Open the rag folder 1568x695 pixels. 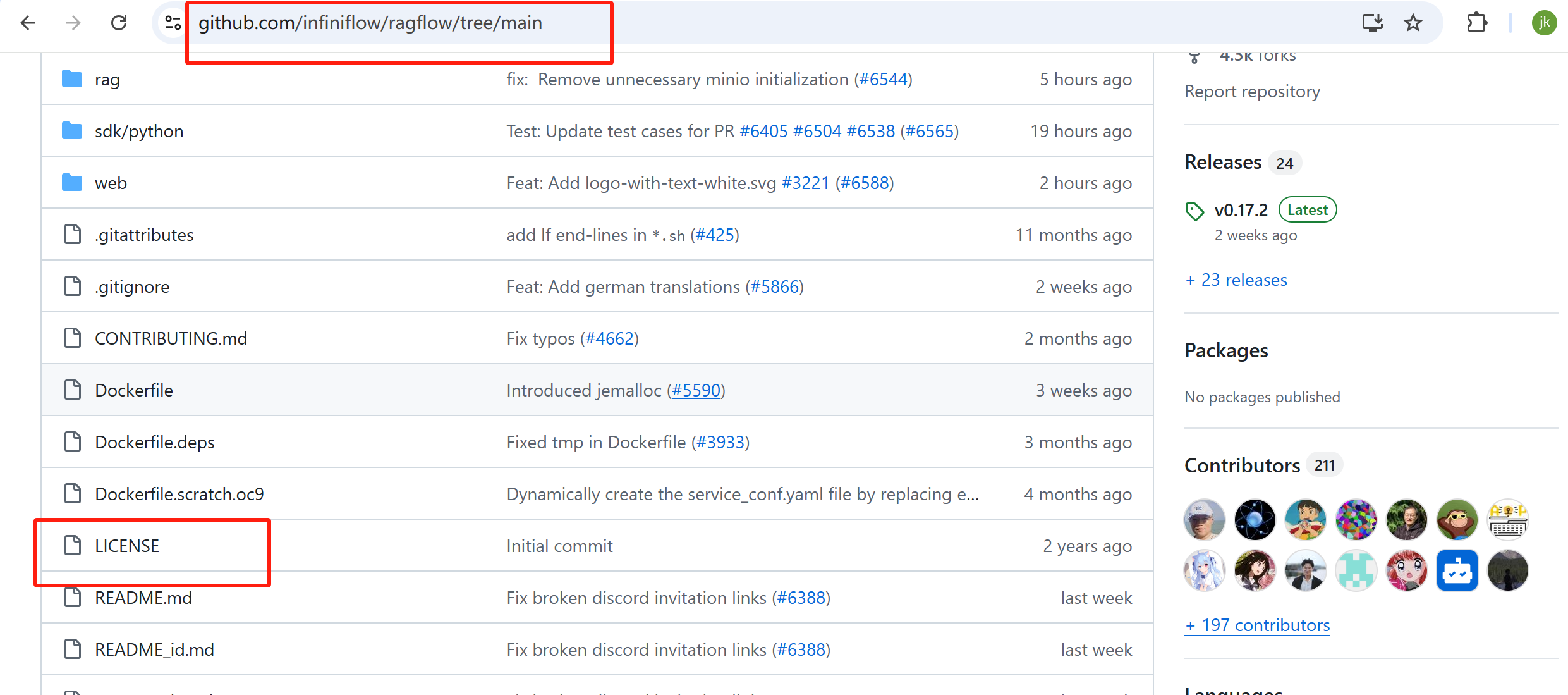107,80
